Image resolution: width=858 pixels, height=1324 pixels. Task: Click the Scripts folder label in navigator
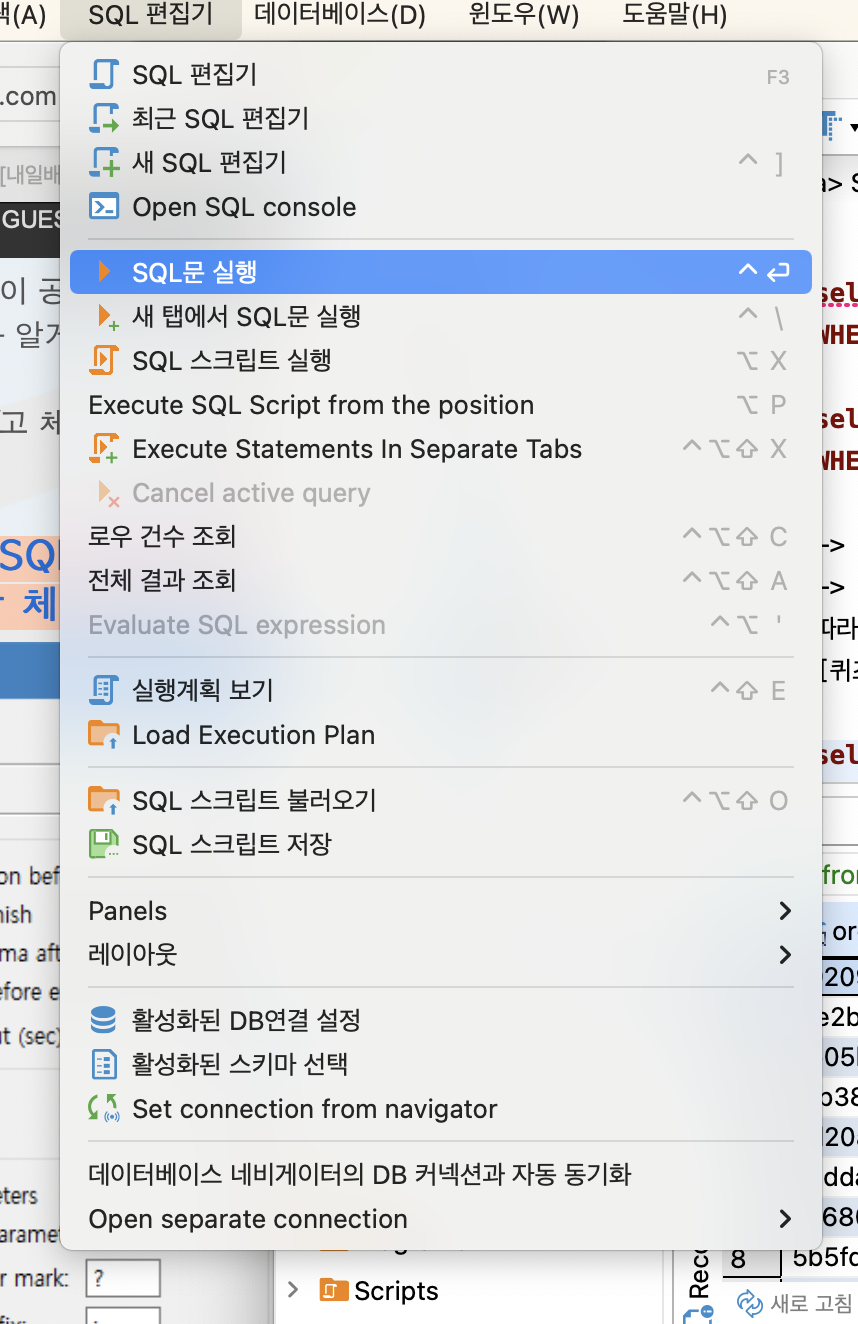[396, 1290]
